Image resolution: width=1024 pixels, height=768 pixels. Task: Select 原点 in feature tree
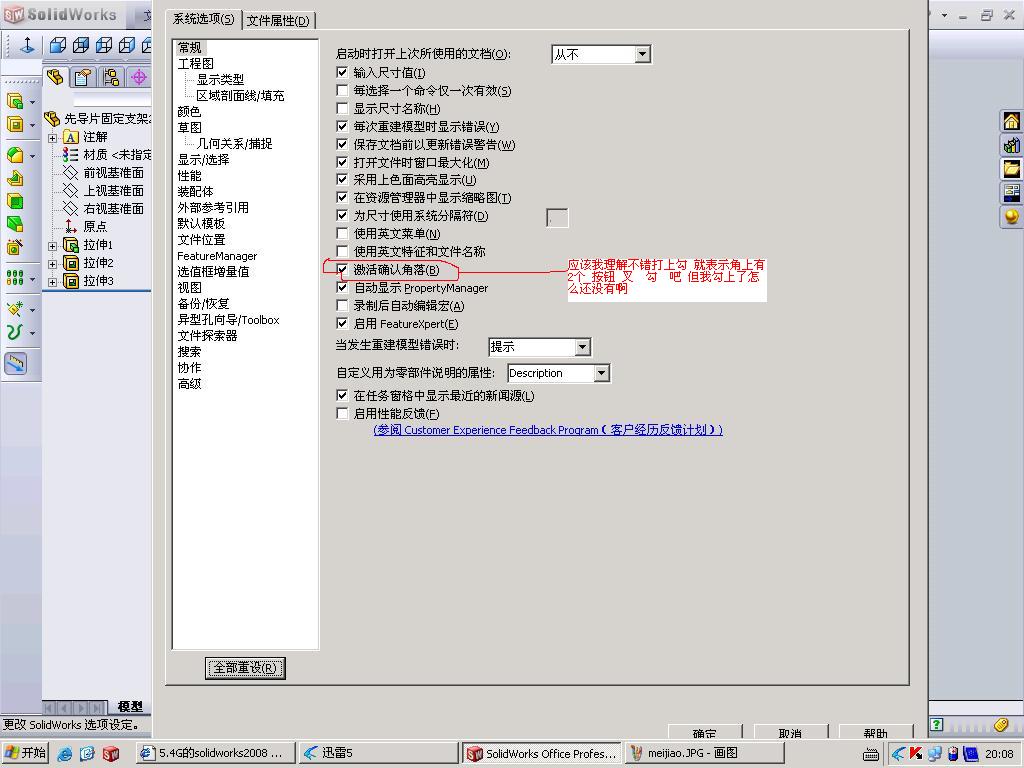[x=95, y=227]
